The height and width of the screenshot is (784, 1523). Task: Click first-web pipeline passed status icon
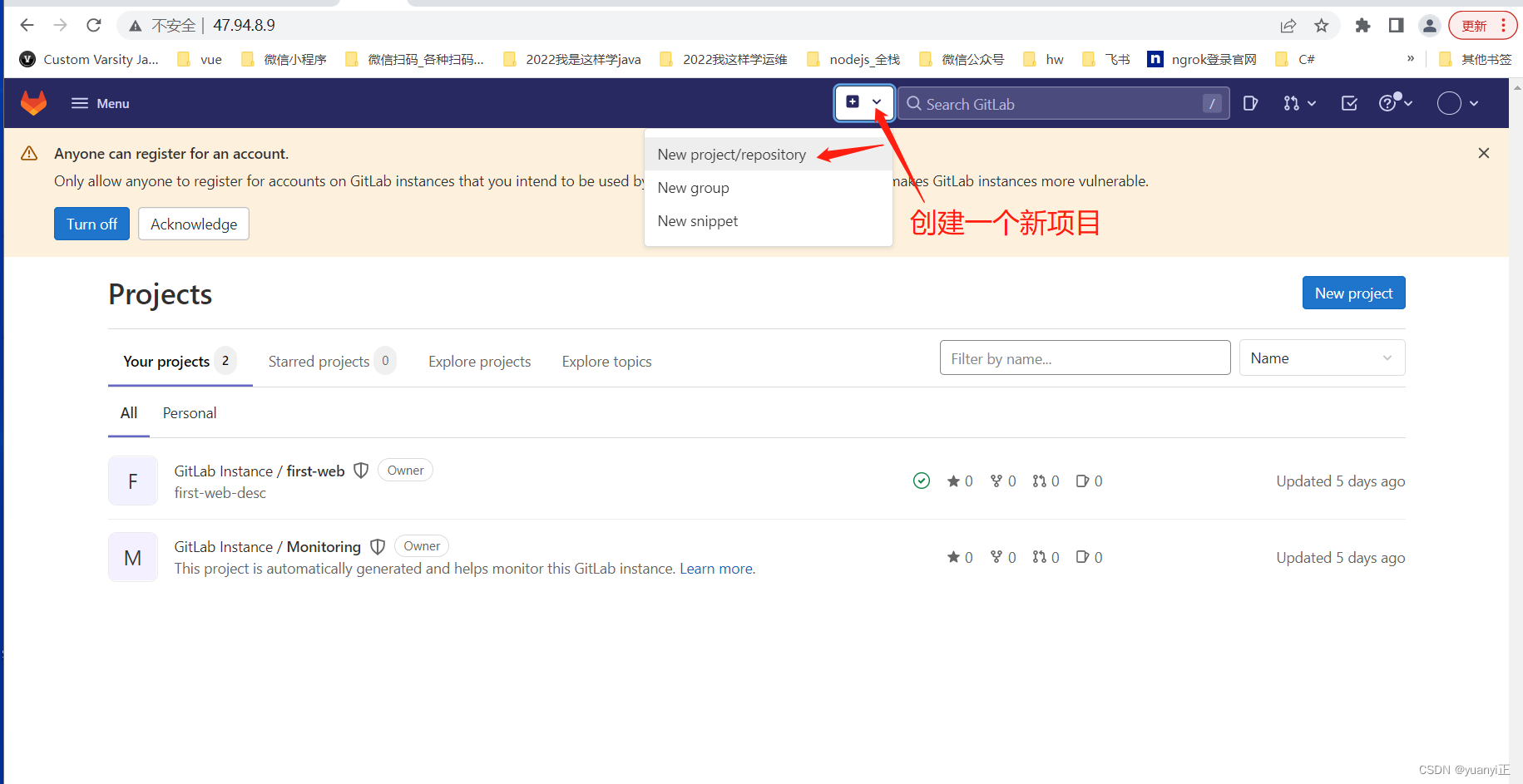coord(922,481)
